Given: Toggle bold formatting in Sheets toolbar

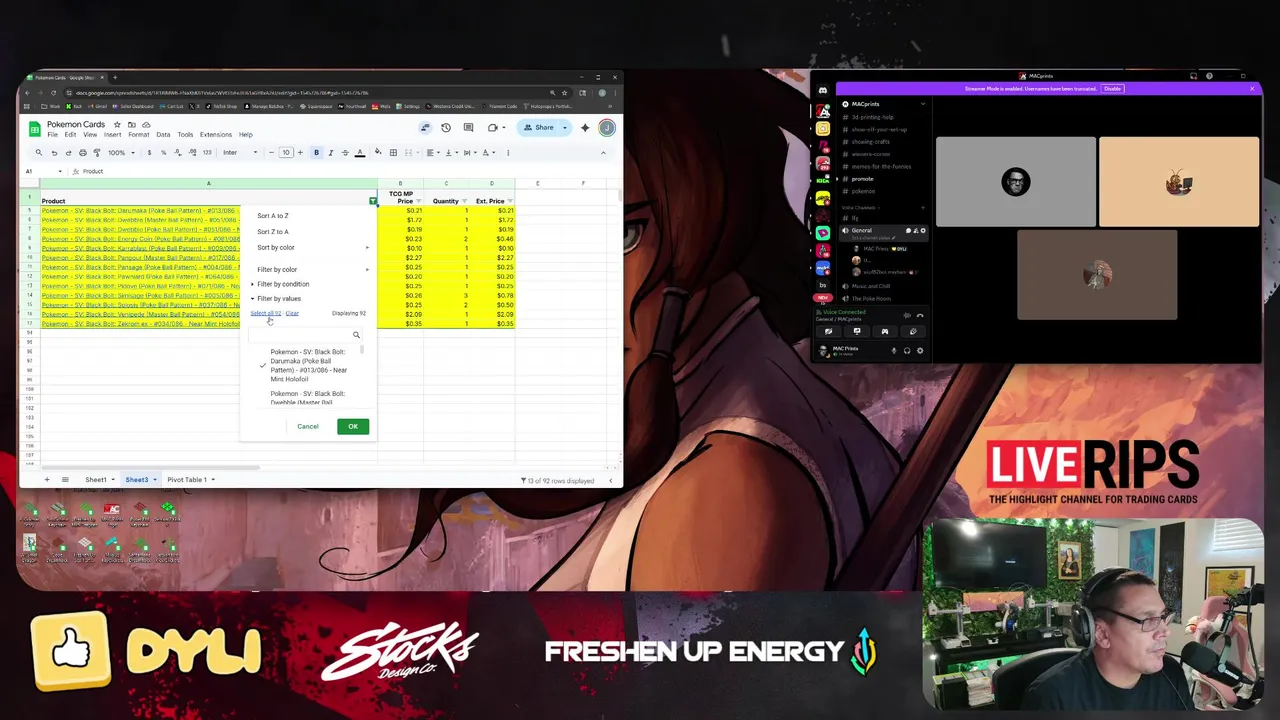Looking at the screenshot, I should (x=316, y=153).
